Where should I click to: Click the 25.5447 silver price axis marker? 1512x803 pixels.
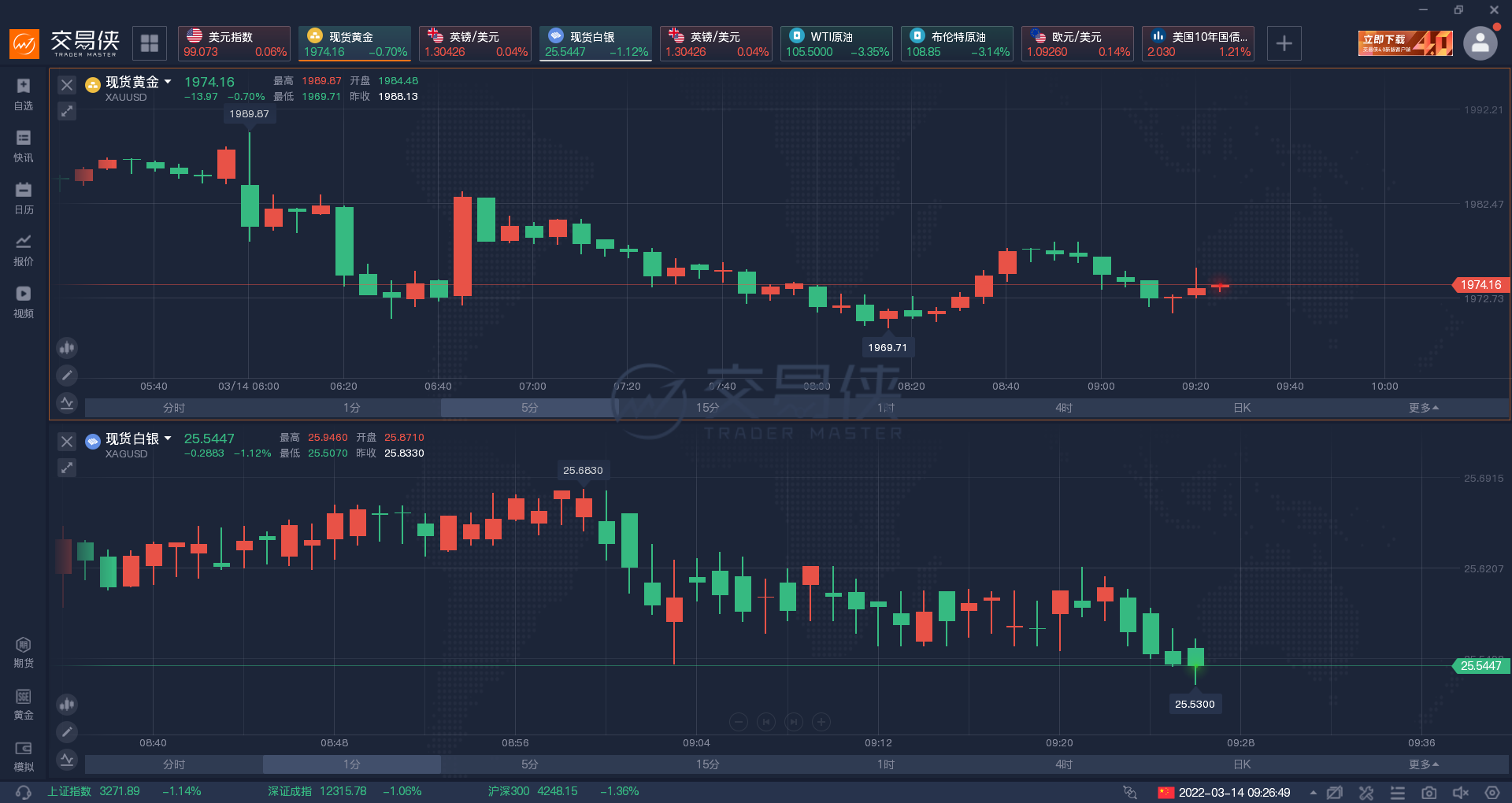tap(1480, 666)
